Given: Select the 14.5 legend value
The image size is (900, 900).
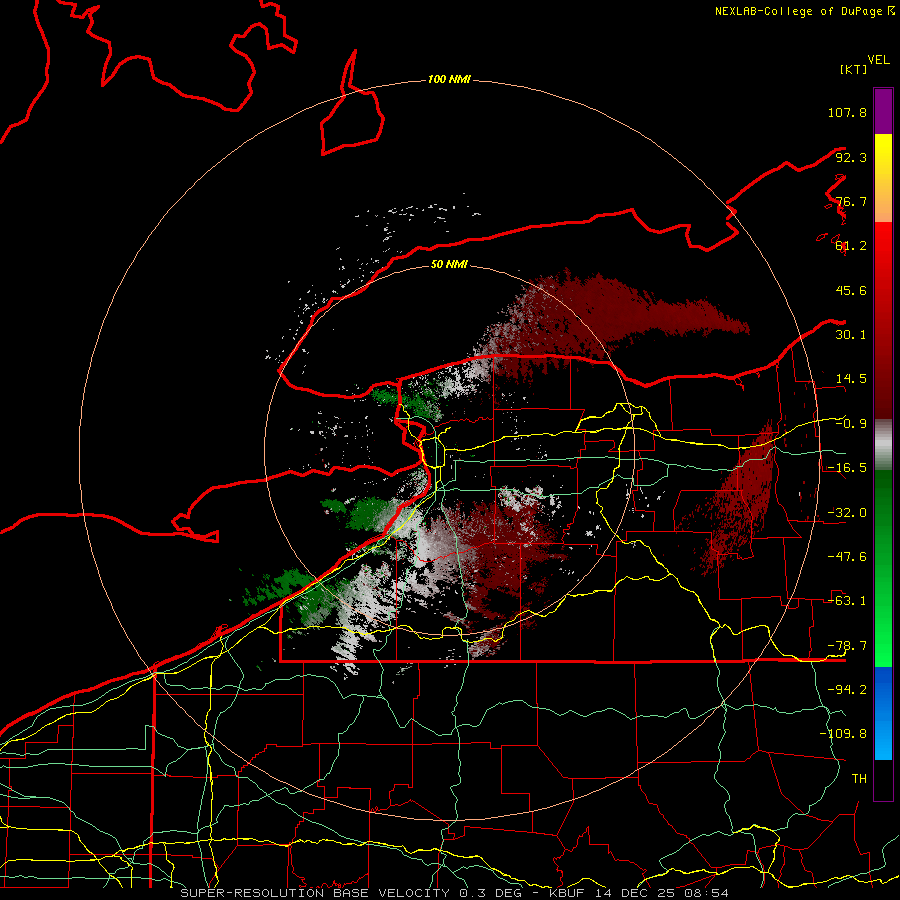Looking at the screenshot, I should pyautogui.click(x=851, y=379).
